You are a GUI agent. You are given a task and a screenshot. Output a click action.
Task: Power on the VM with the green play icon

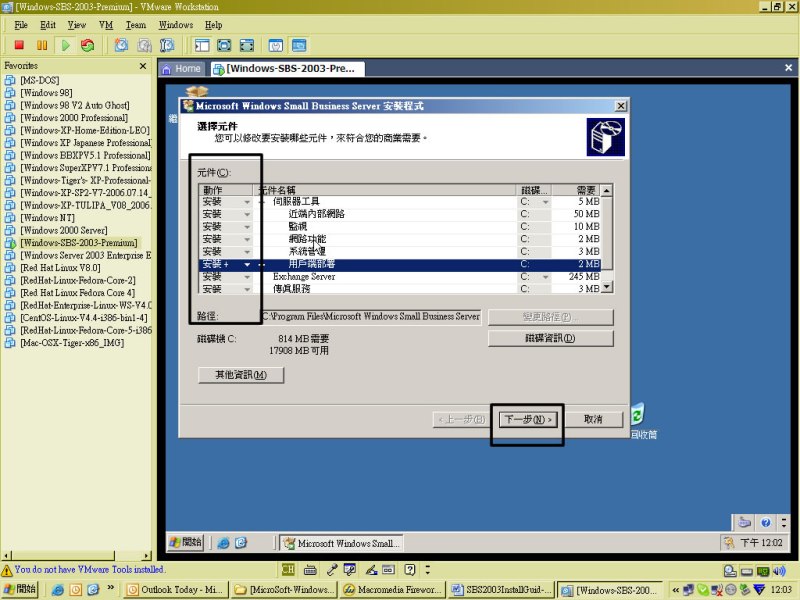tap(65, 45)
